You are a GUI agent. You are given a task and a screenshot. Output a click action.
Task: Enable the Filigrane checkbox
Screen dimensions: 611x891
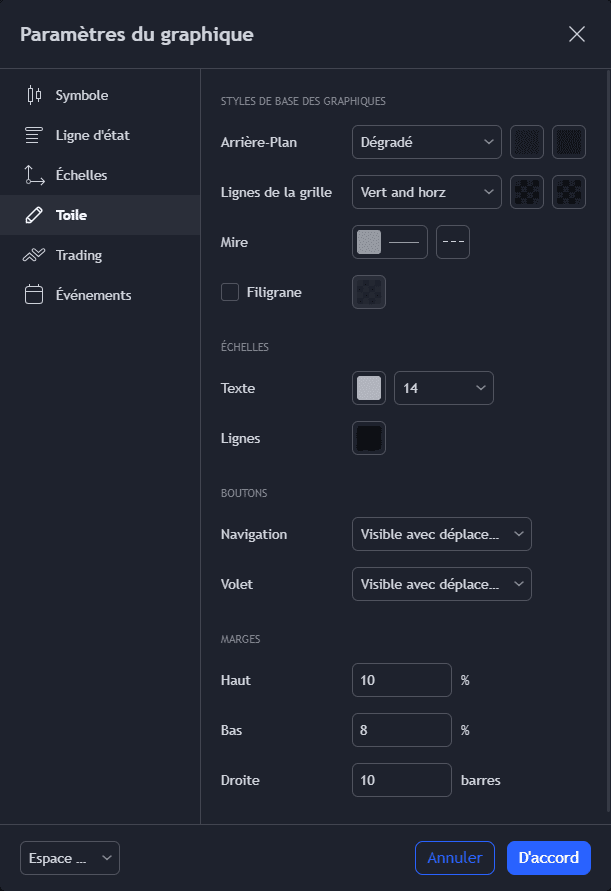pyautogui.click(x=230, y=292)
